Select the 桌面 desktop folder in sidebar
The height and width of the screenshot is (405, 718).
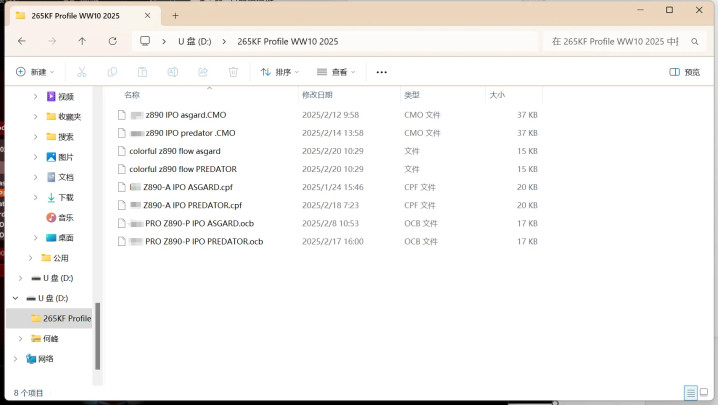[60, 237]
